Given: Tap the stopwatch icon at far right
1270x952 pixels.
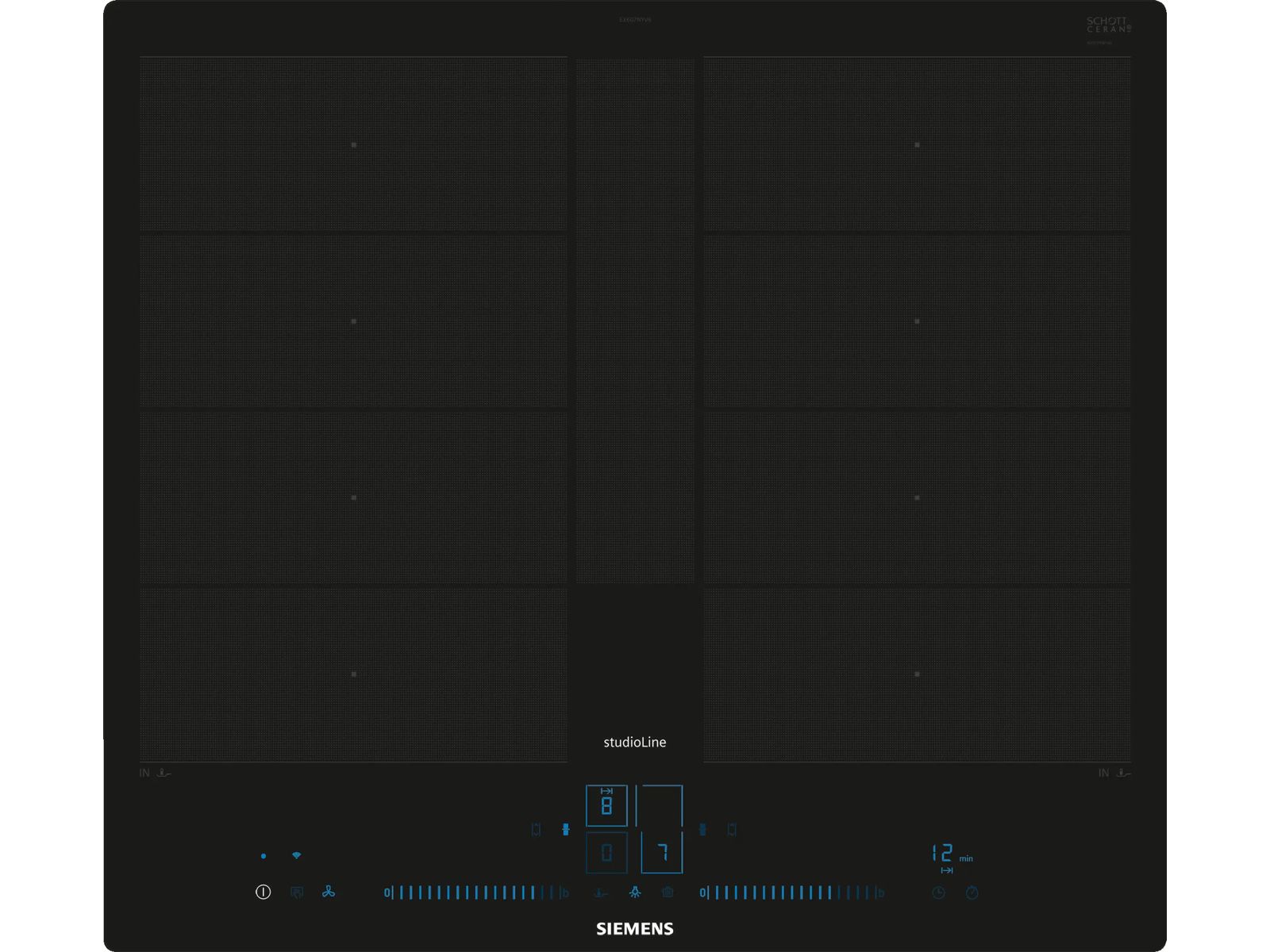Looking at the screenshot, I should [x=972, y=893].
